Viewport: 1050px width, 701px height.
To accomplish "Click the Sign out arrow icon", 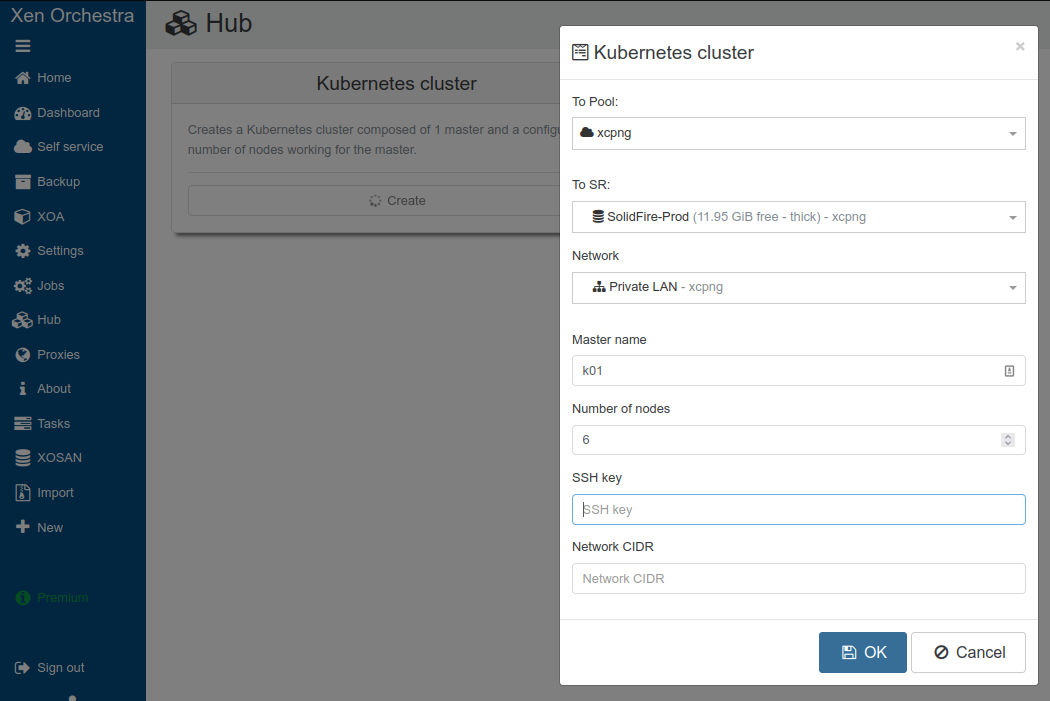I will pyautogui.click(x=22, y=668).
